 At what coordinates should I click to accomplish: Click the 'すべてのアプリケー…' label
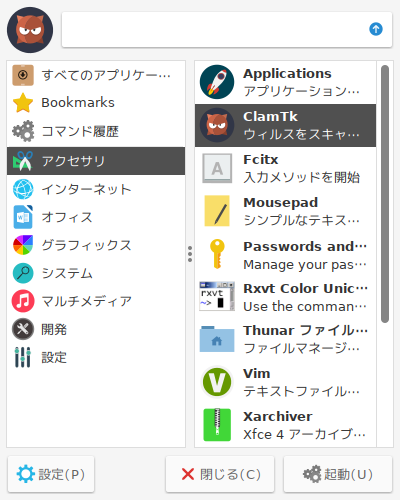click(106, 75)
